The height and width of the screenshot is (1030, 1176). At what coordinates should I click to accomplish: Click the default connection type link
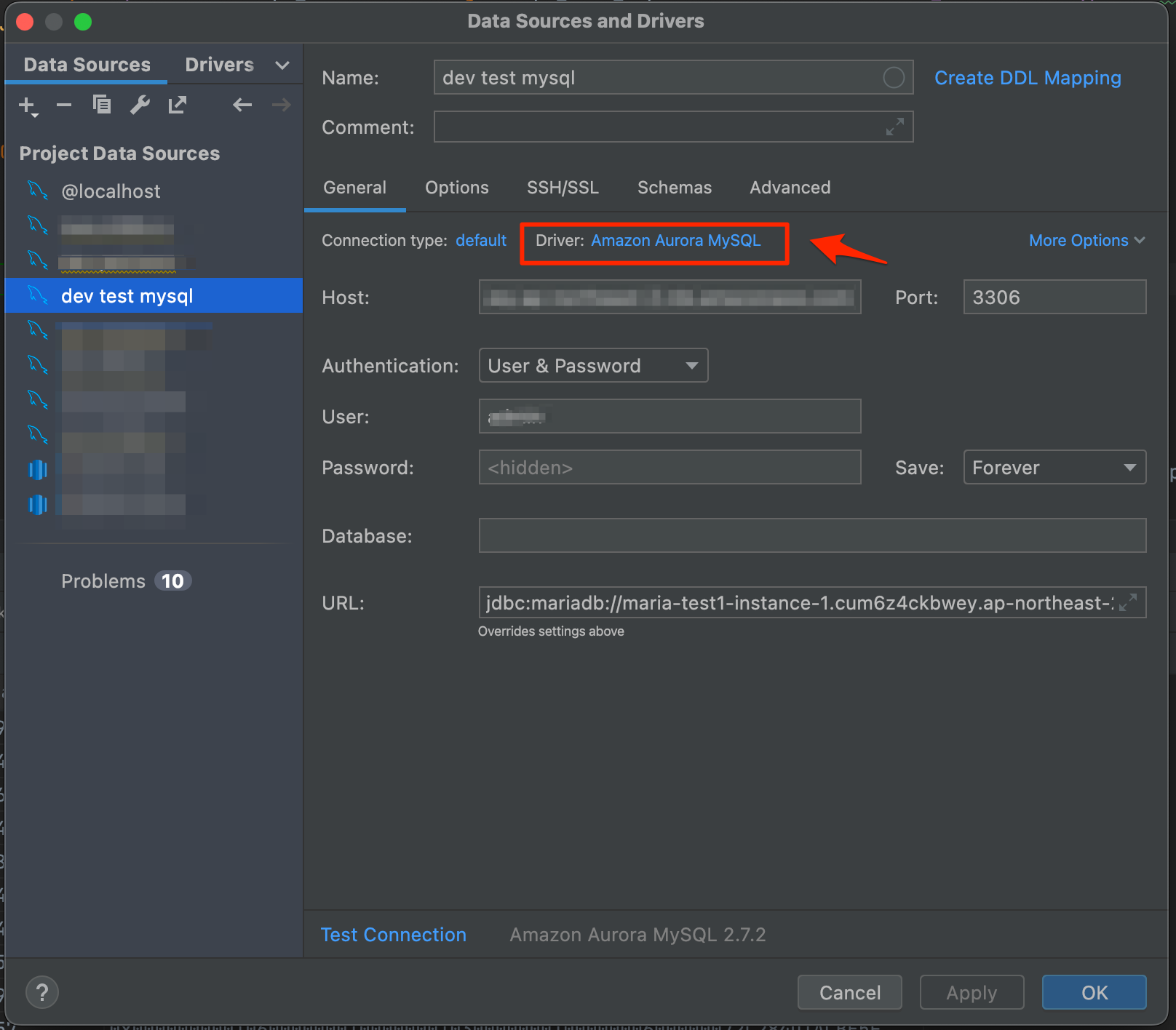[x=481, y=240]
